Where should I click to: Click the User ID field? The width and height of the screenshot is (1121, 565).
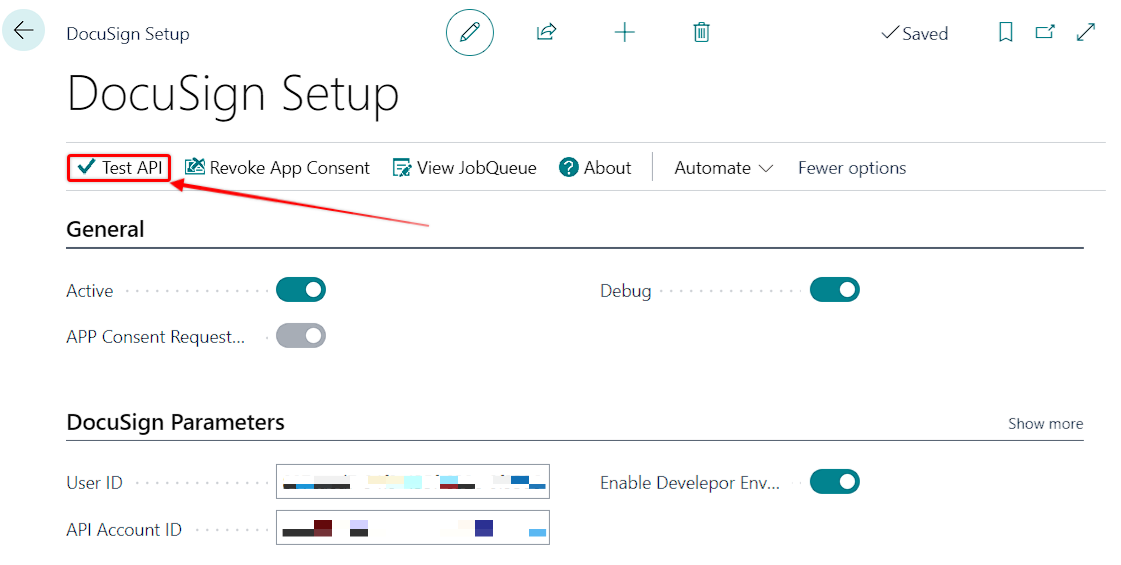413,481
